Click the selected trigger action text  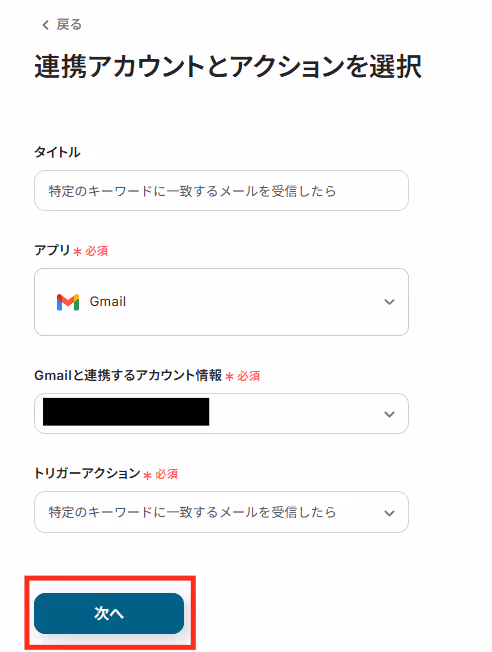tap(192, 512)
